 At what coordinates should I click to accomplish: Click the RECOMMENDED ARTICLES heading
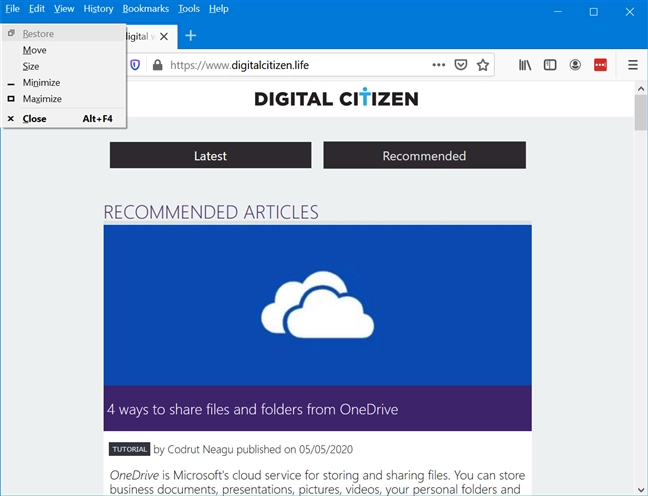(211, 212)
